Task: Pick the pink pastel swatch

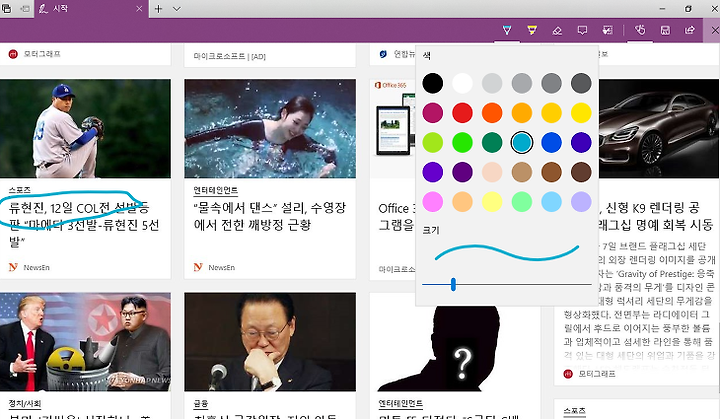Action: tap(433, 202)
